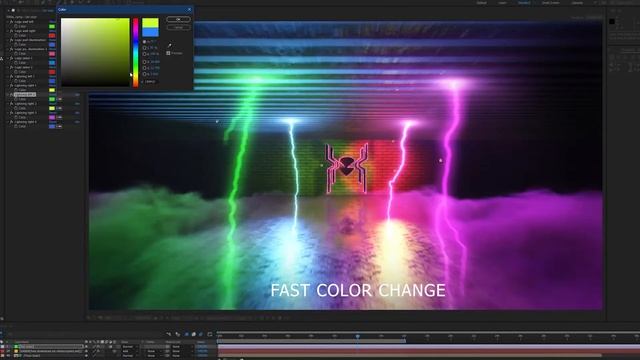Toggle the Preview checkbox in Color dialog
Screen dimensions: 640x360
click(x=168, y=53)
